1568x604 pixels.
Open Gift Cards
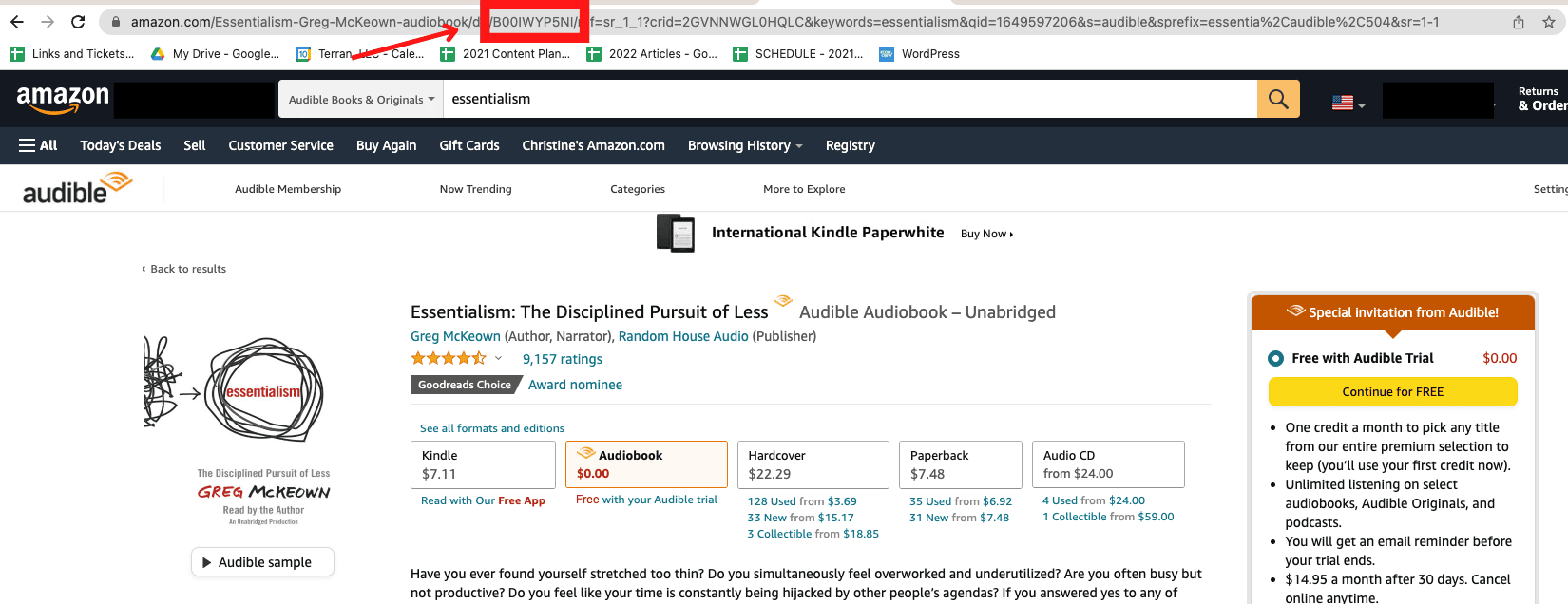tap(469, 145)
